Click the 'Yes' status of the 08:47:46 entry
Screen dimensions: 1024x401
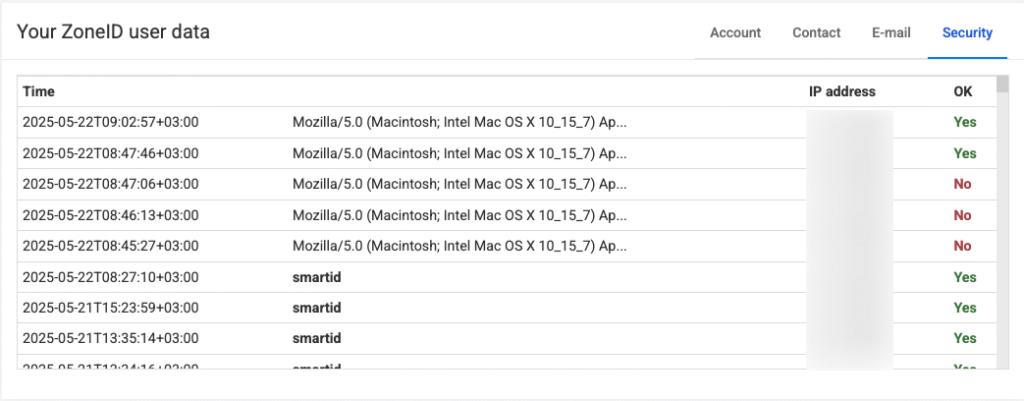[964, 153]
